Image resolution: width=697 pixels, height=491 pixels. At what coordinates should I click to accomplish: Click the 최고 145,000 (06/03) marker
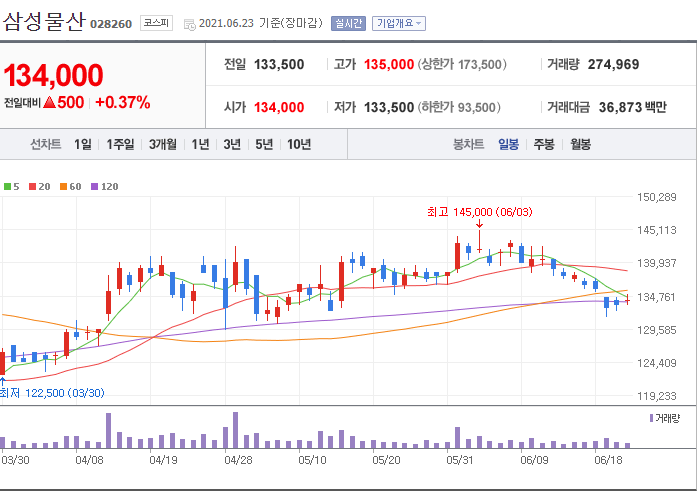click(480, 212)
